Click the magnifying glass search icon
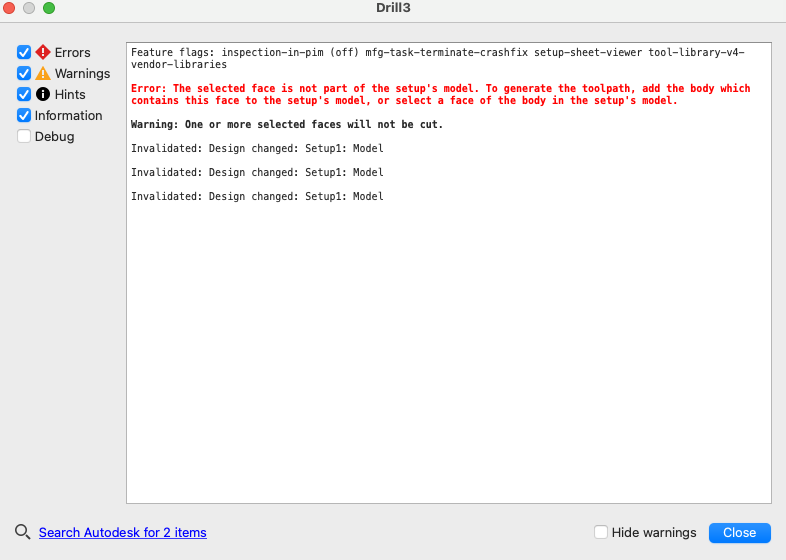 pyautogui.click(x=23, y=532)
